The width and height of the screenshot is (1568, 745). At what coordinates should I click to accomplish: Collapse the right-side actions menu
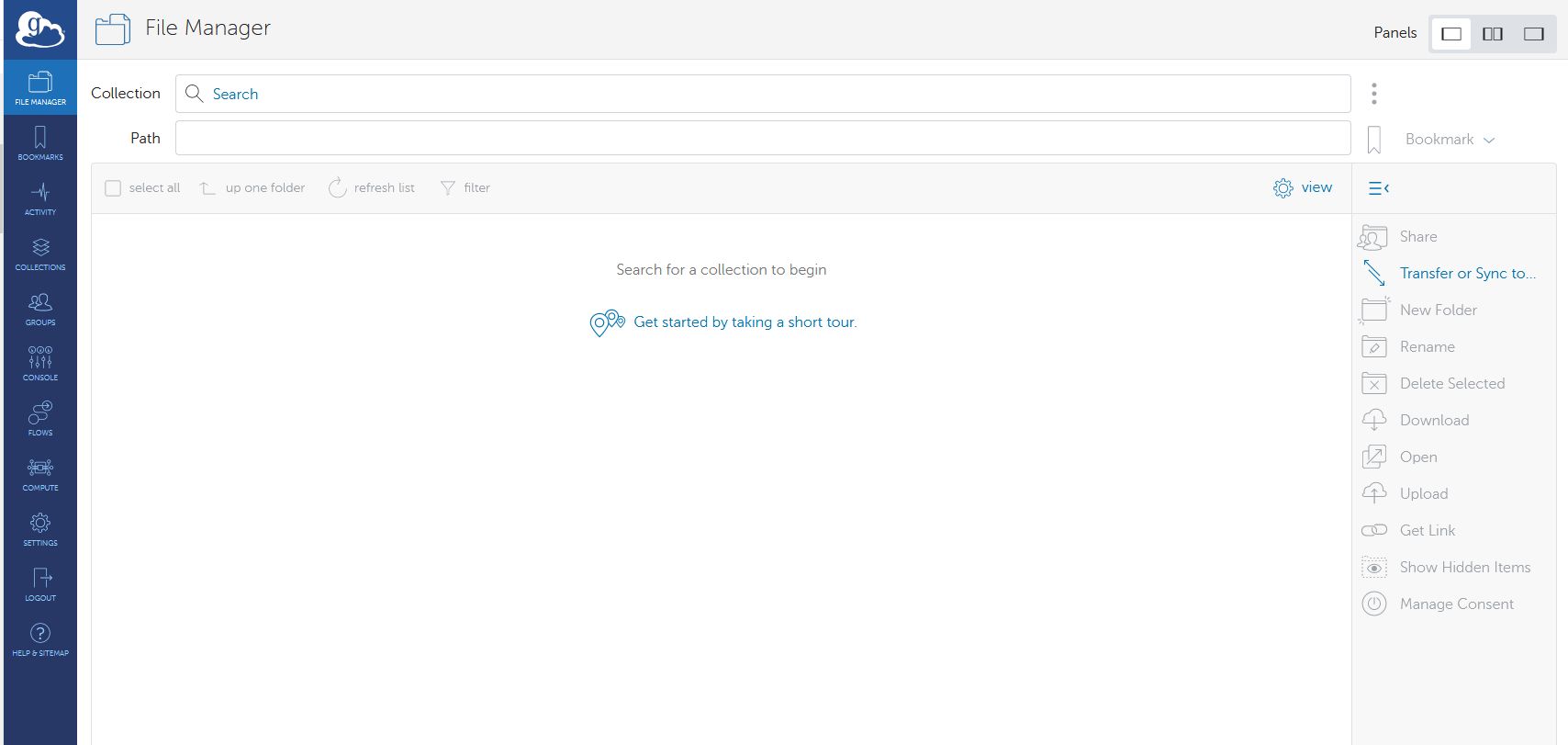1378,188
